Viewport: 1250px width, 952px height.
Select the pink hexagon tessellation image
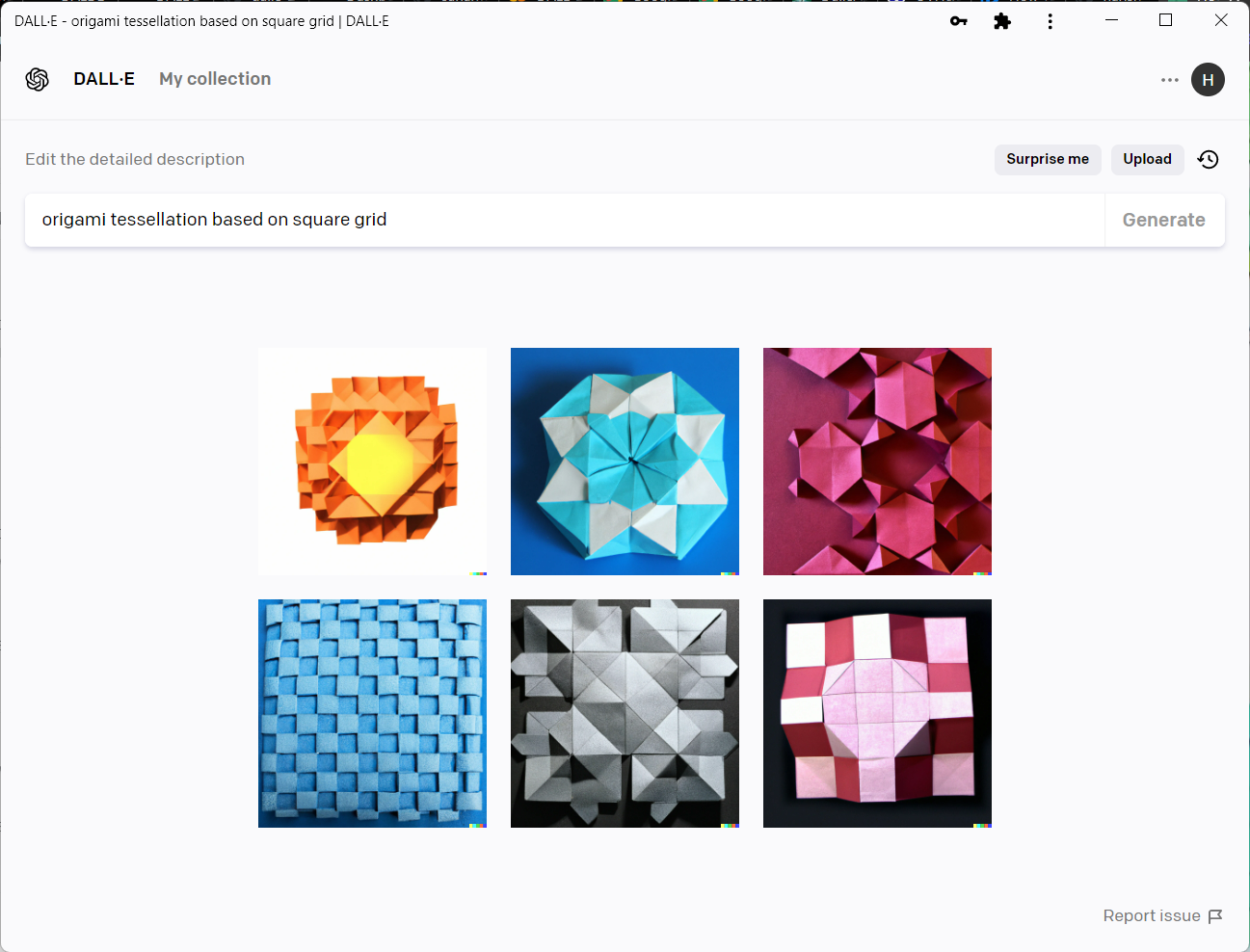877,462
